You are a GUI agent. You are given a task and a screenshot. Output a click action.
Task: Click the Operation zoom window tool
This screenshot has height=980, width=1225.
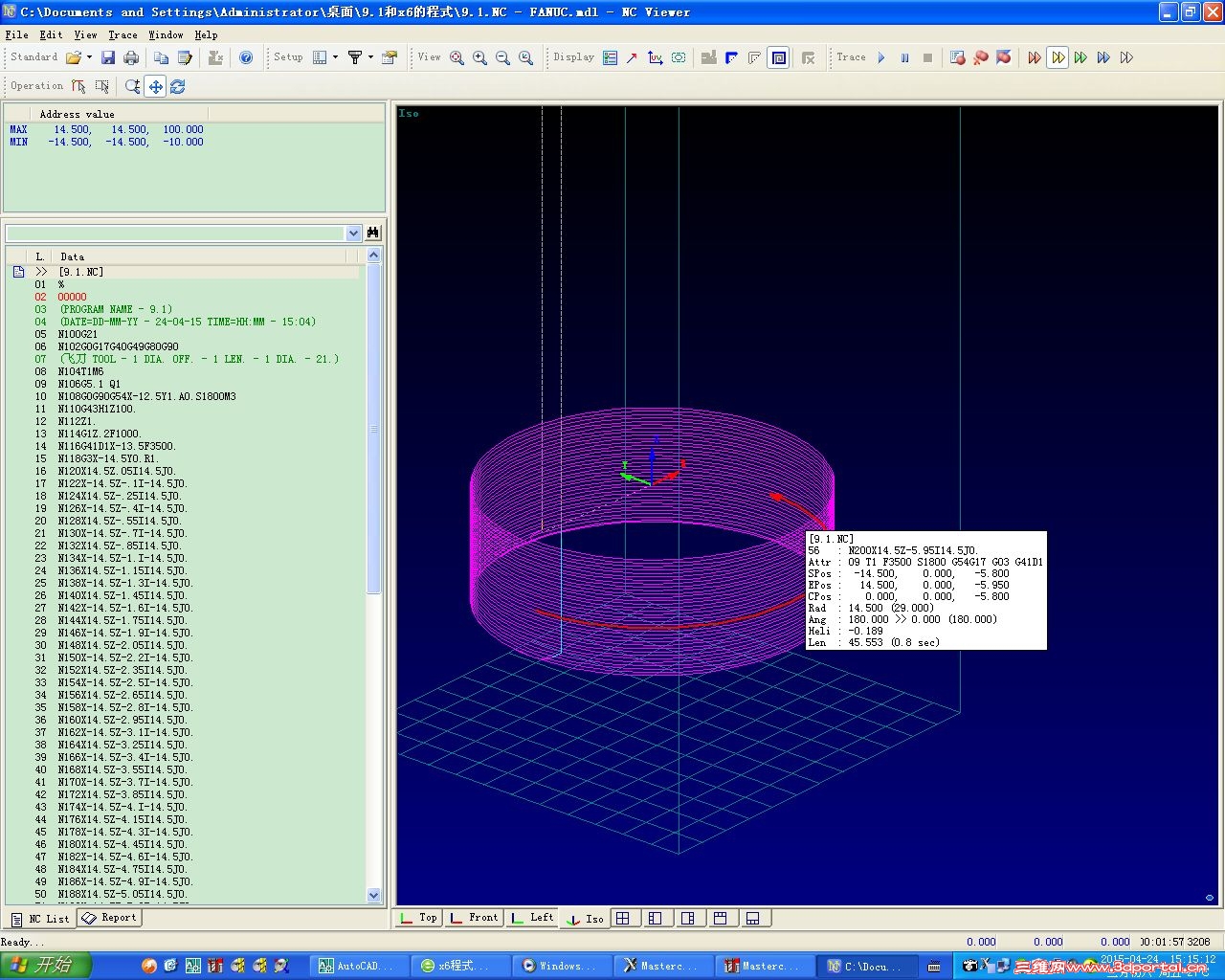132,86
